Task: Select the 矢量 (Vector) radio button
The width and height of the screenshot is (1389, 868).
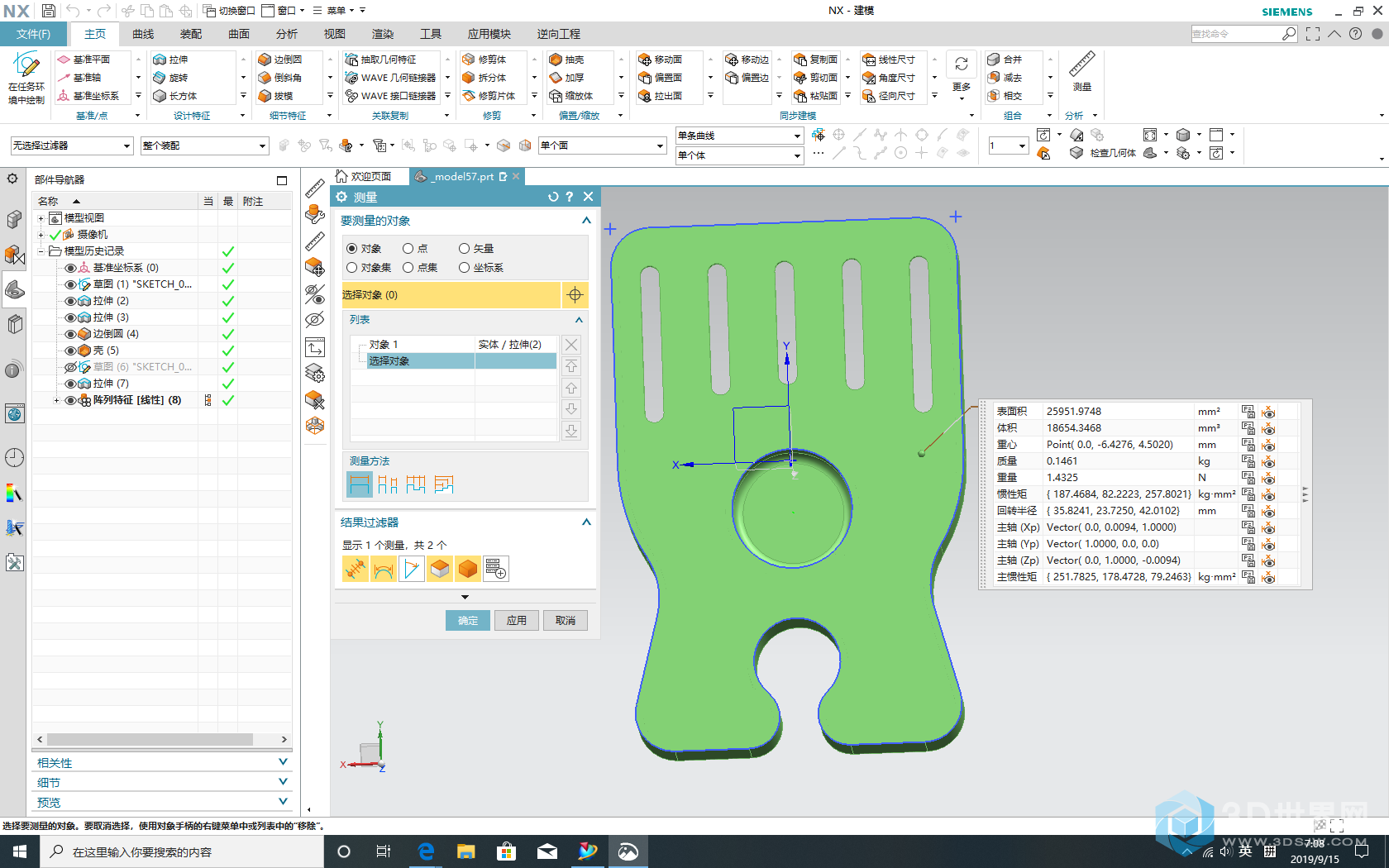Action: tap(465, 249)
